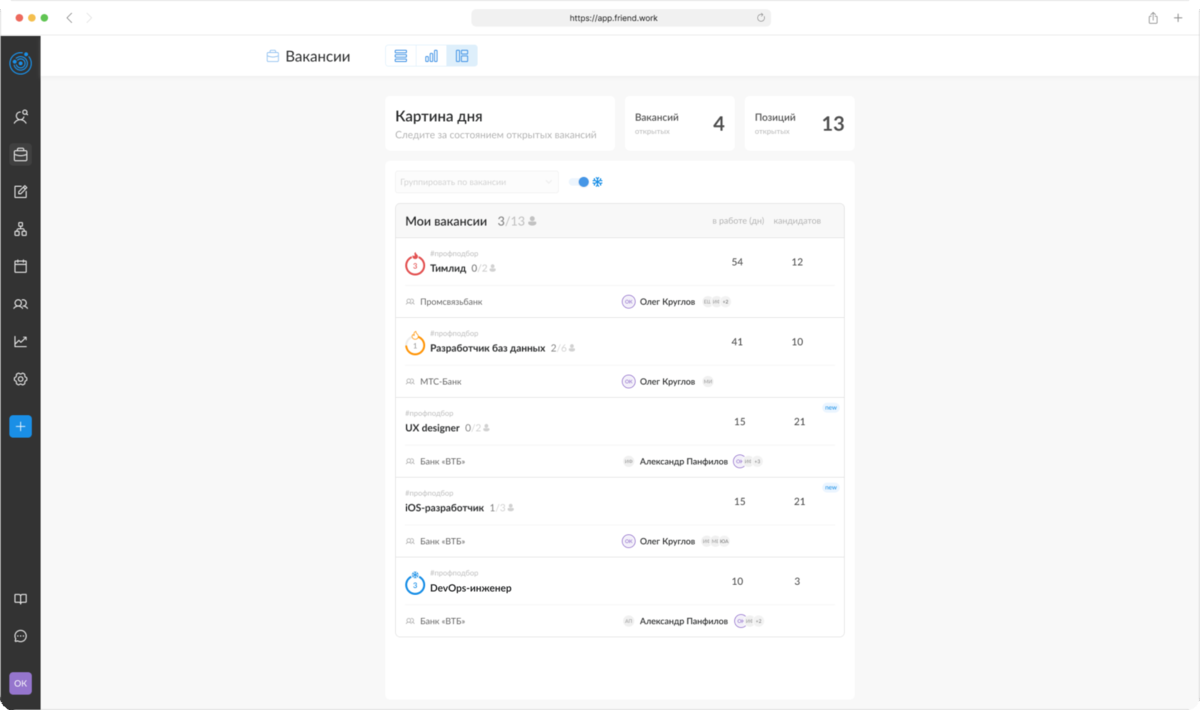Click the browser address bar
The image size is (1200, 710).
pyautogui.click(x=621, y=18)
